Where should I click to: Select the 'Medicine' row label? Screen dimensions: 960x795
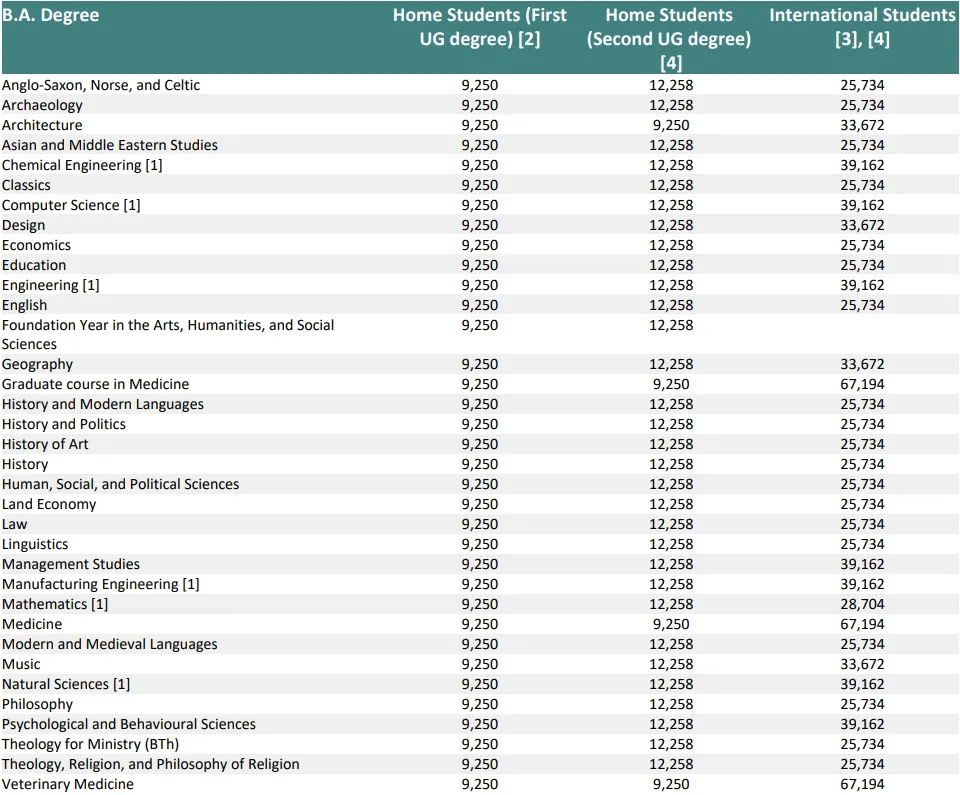[x=32, y=624]
